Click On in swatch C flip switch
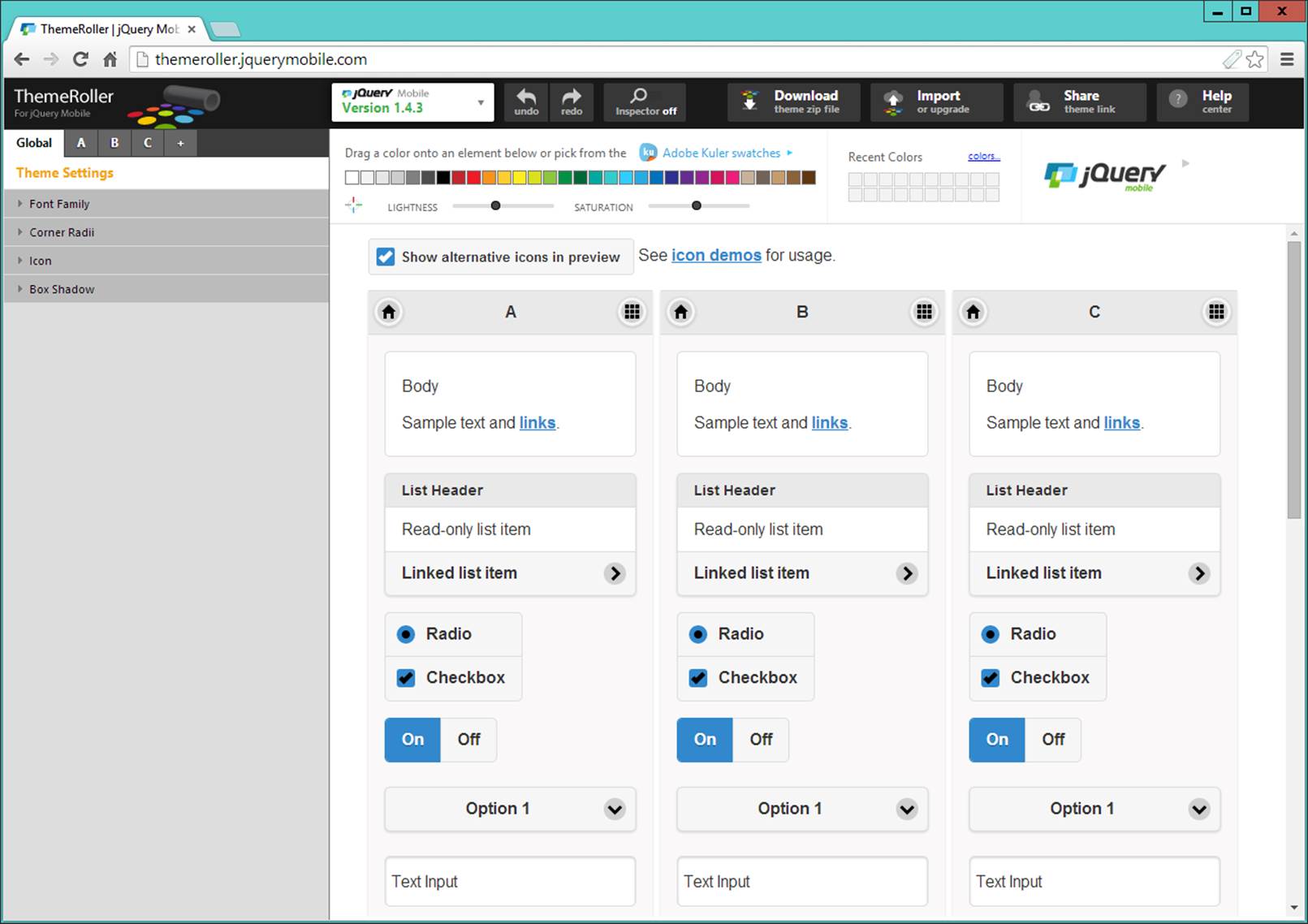Viewport: 1308px width, 924px height. click(997, 740)
